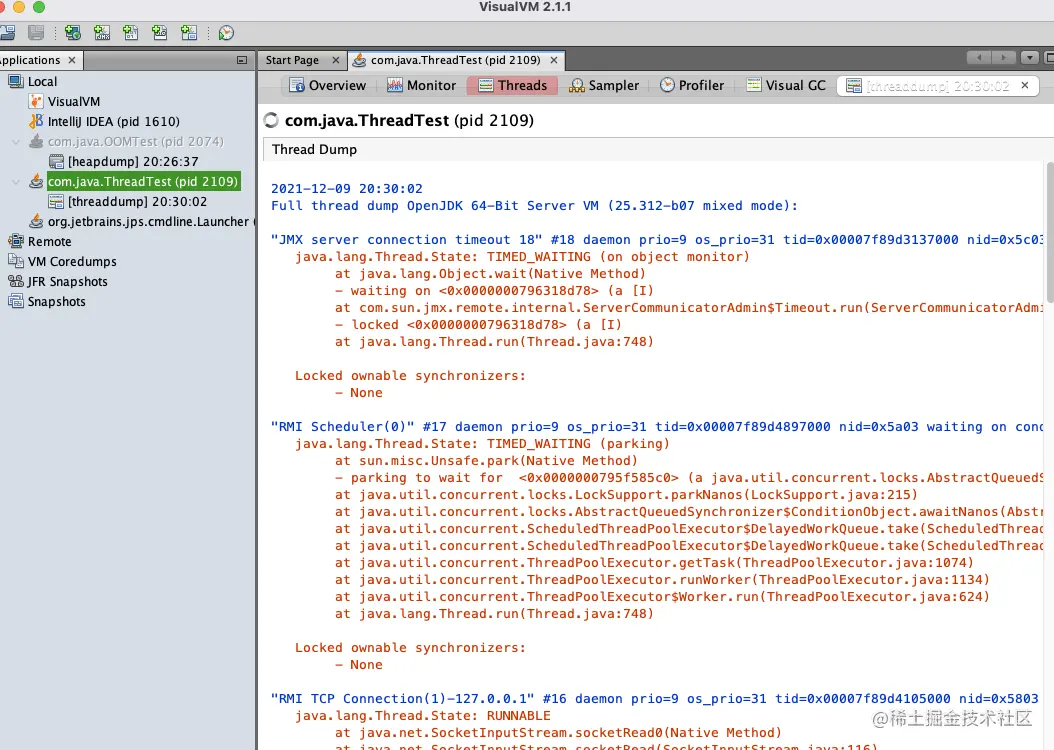Click the VM Coredumps icon
This screenshot has height=750, width=1054.
click(x=15, y=261)
